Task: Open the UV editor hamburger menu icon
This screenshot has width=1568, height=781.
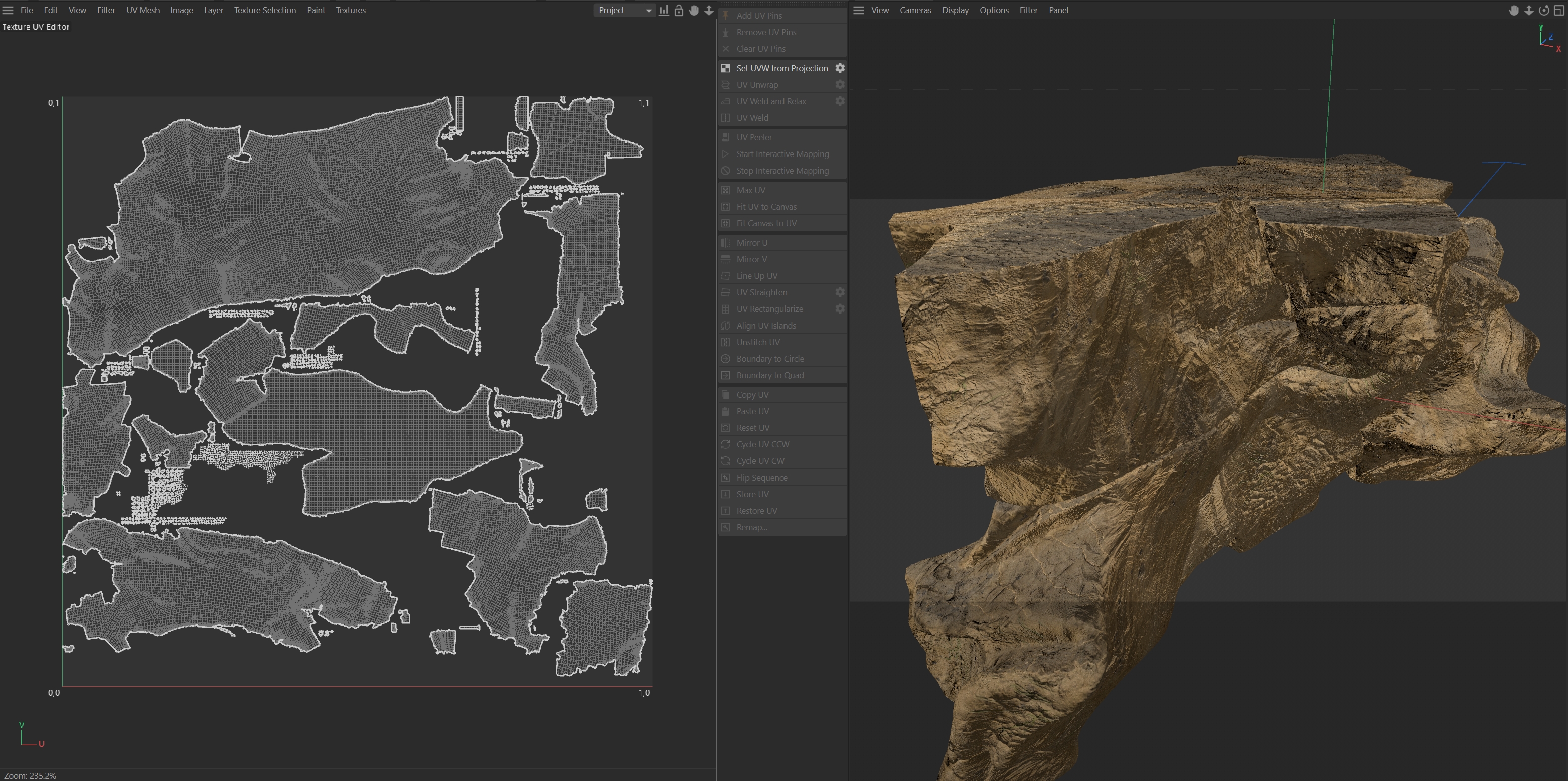Action: pyautogui.click(x=8, y=10)
